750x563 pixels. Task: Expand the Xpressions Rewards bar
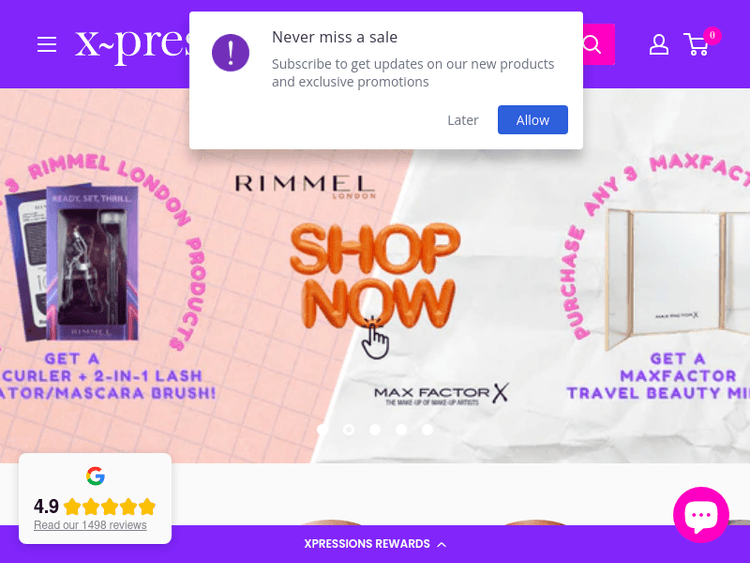click(375, 544)
